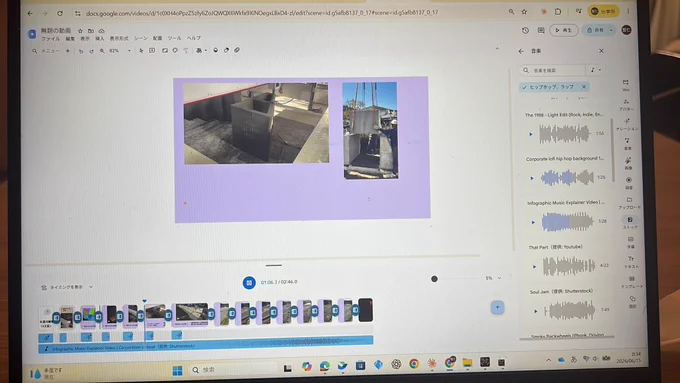The image size is (680, 383).
Task: Click the Windows taskbar search box
Action: 233,370
